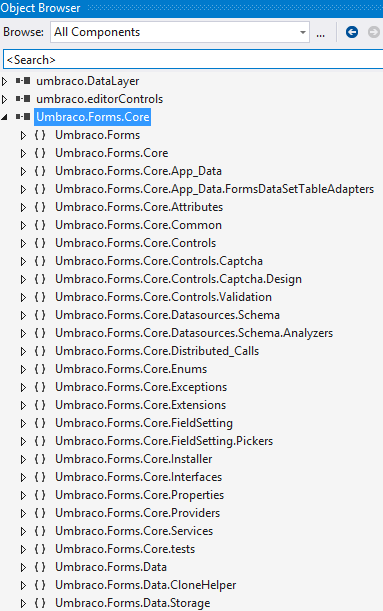Expand the Umbraco.Forms.Core namespace node
The width and height of the screenshot is (383, 611).
(x=23, y=153)
